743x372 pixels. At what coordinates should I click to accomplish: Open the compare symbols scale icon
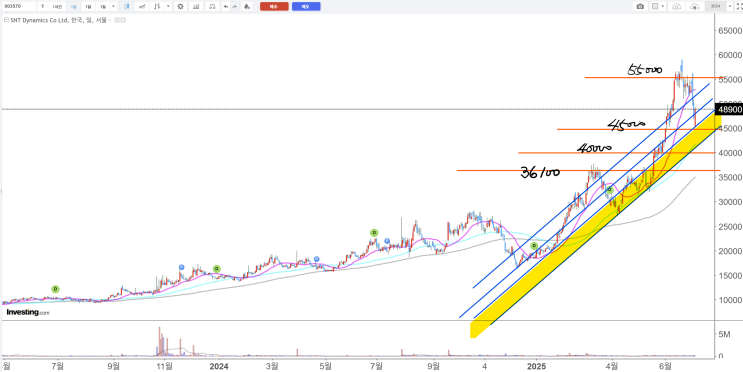click(212, 6)
